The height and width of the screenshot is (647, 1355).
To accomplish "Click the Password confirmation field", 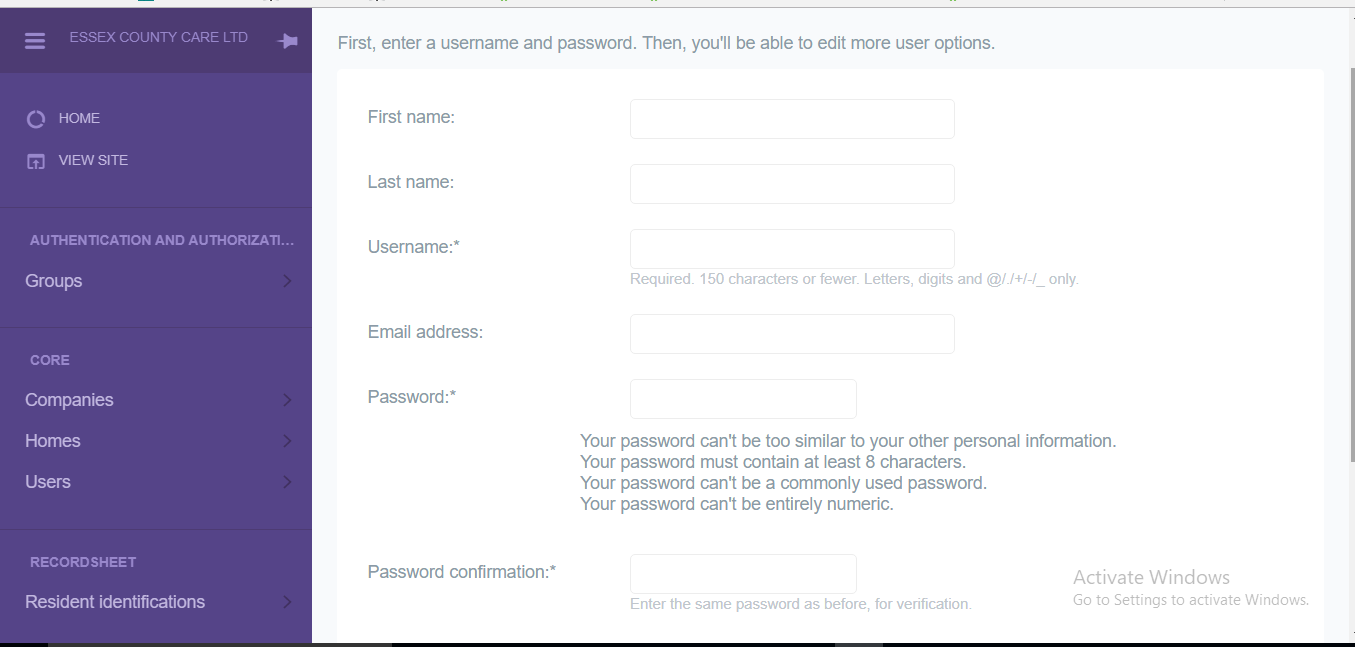I will point(743,574).
